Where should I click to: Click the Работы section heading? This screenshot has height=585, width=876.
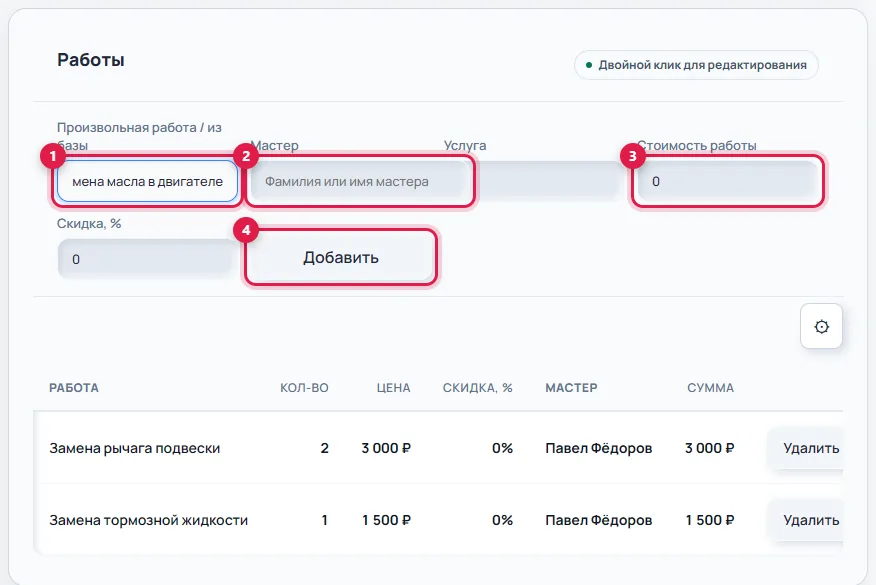pos(91,60)
